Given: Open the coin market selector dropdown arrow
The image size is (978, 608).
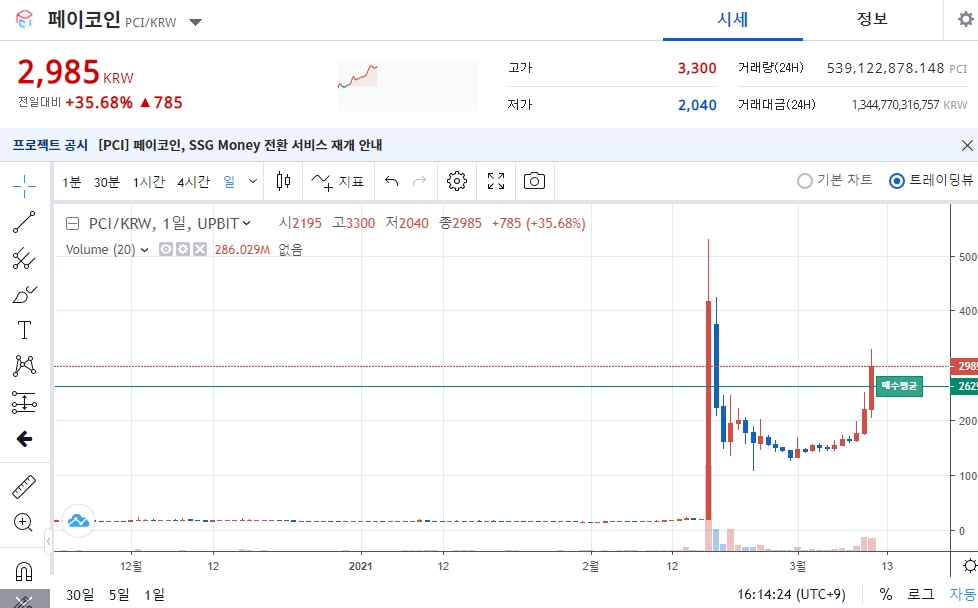Looking at the screenshot, I should 195,22.
